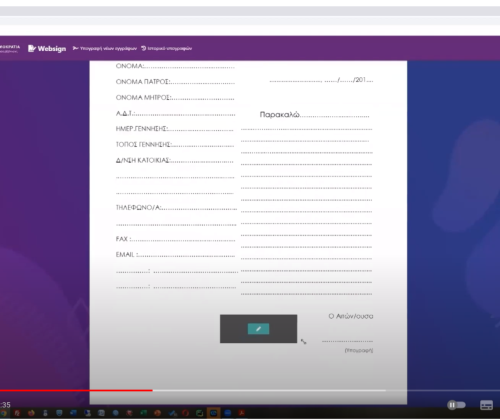Click the Websign logo icon
This screenshot has width=500, height=420.
click(x=32, y=49)
